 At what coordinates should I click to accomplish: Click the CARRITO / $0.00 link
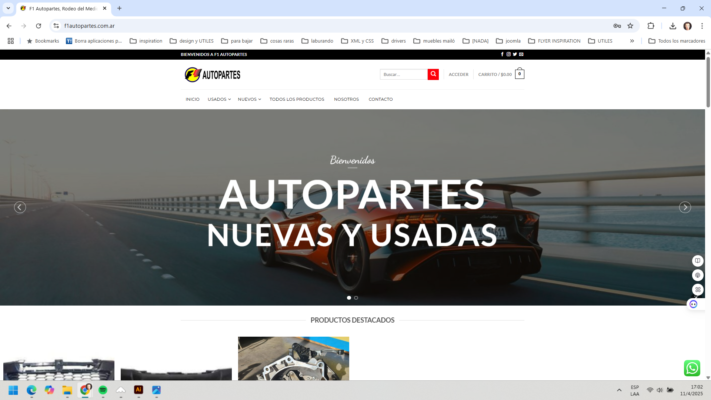pyautogui.click(x=495, y=74)
